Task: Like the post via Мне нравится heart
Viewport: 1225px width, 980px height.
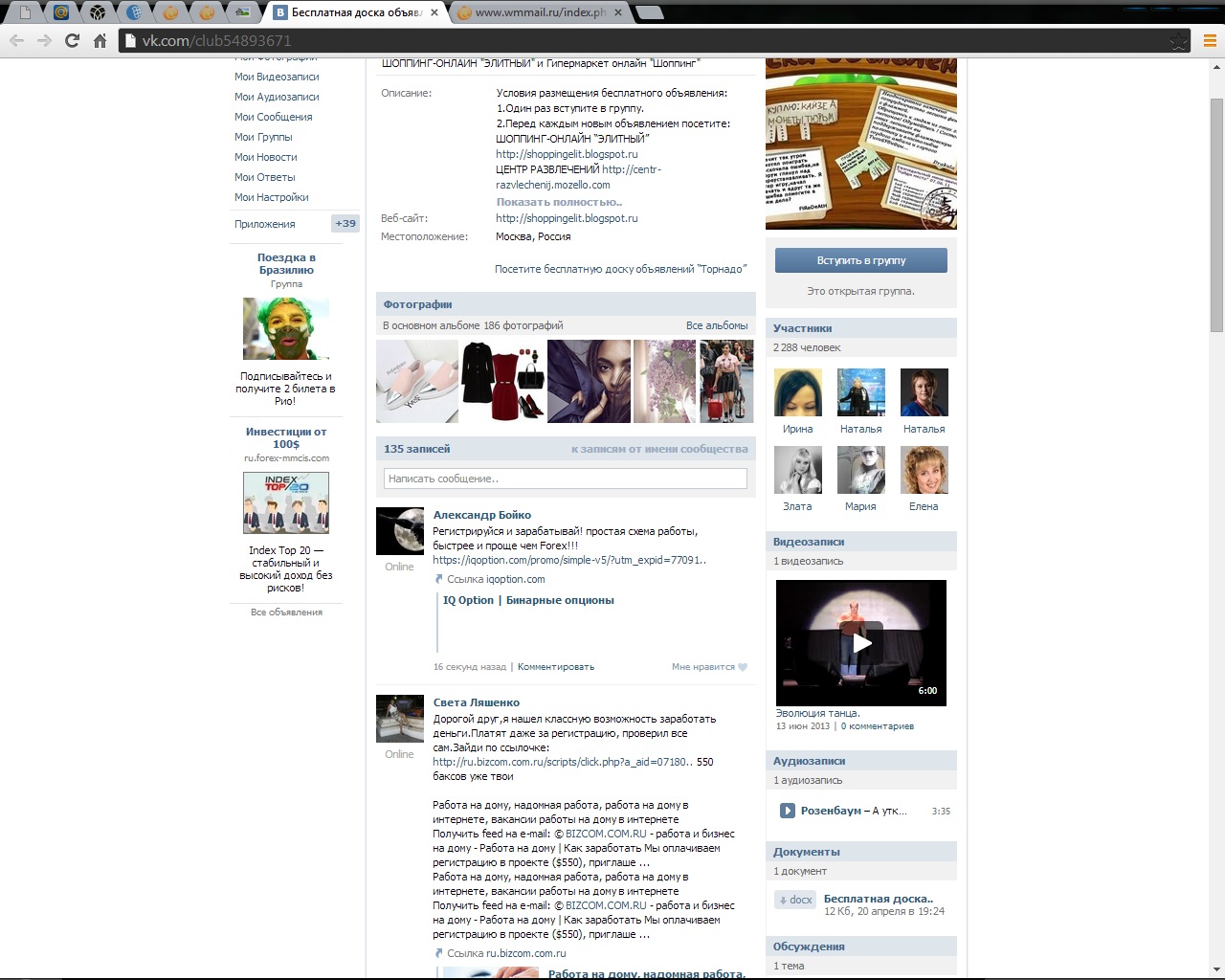Action: [x=709, y=667]
